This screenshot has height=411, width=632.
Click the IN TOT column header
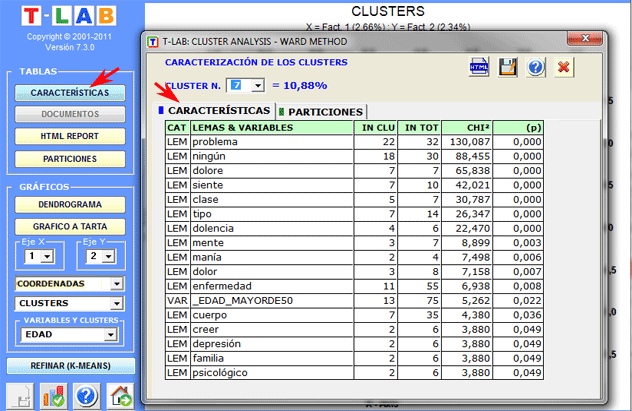(x=419, y=128)
